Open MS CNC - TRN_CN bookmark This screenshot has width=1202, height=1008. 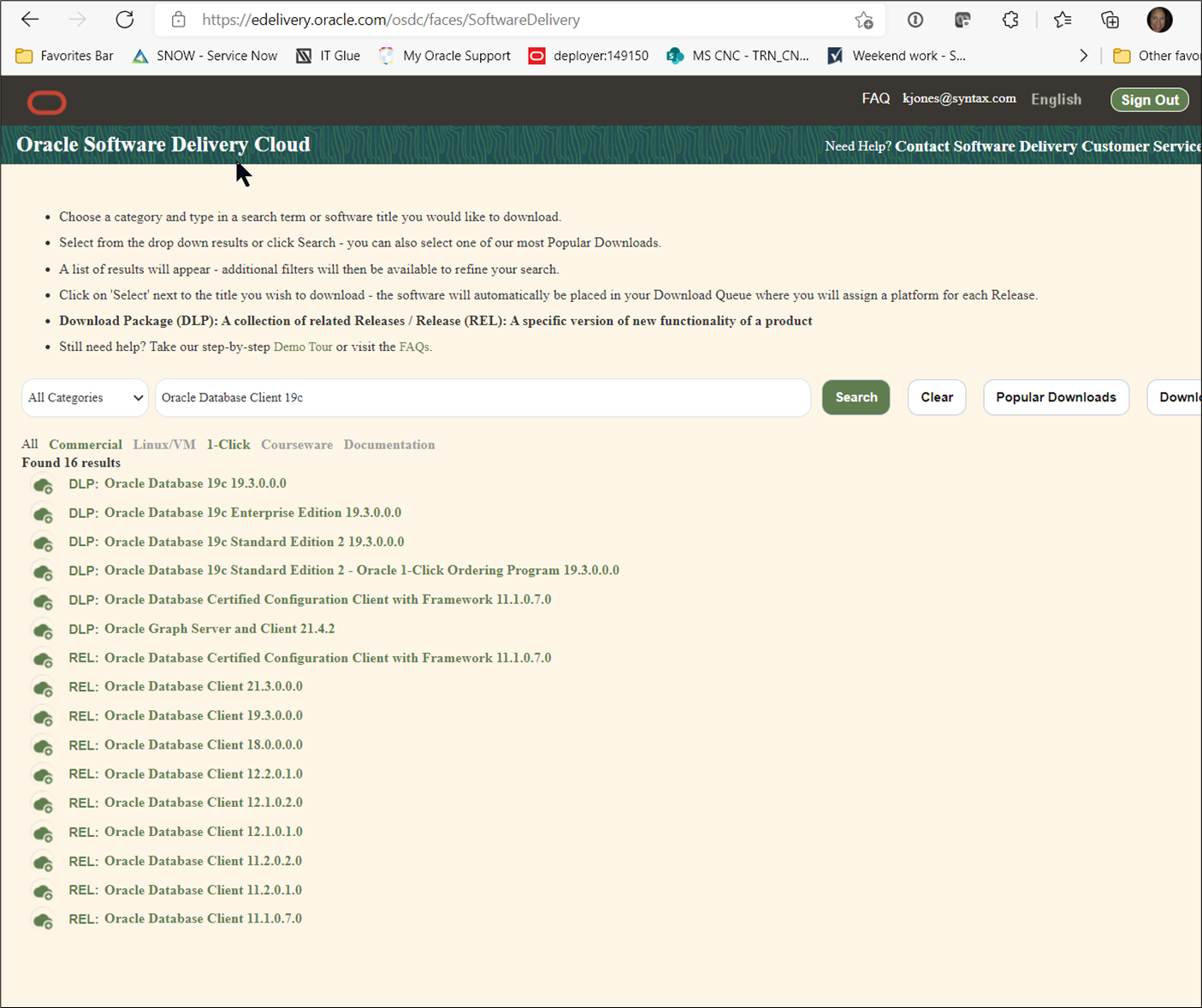coord(738,56)
